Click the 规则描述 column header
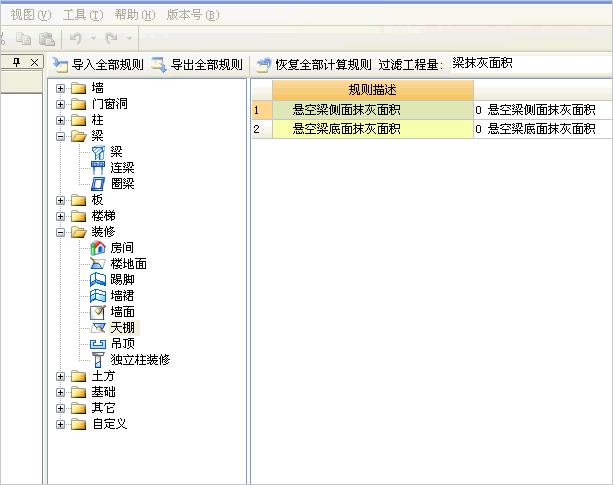The width and height of the screenshot is (613, 485). coord(373,90)
